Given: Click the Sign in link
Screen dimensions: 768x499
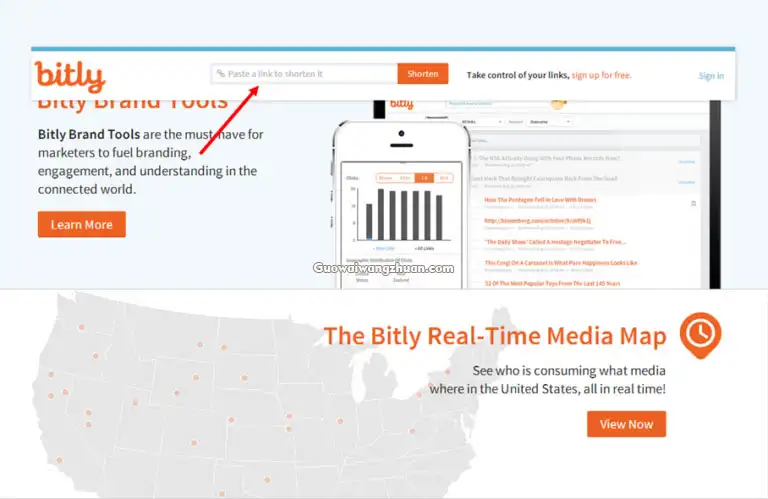Looking at the screenshot, I should coord(711,75).
